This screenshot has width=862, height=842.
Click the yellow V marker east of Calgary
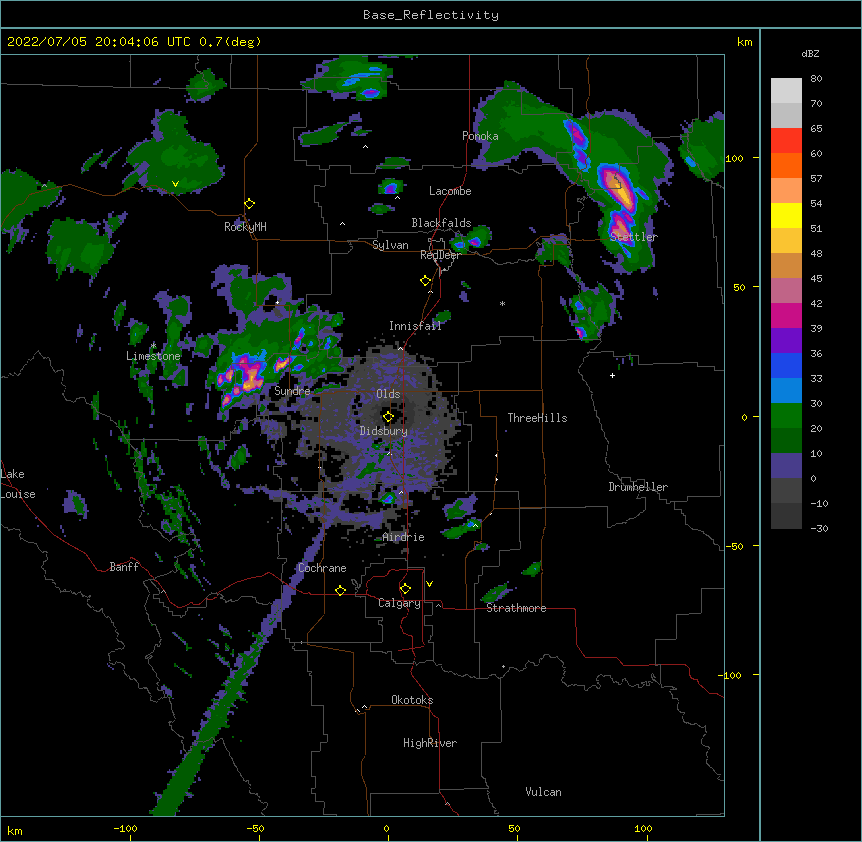[429, 584]
